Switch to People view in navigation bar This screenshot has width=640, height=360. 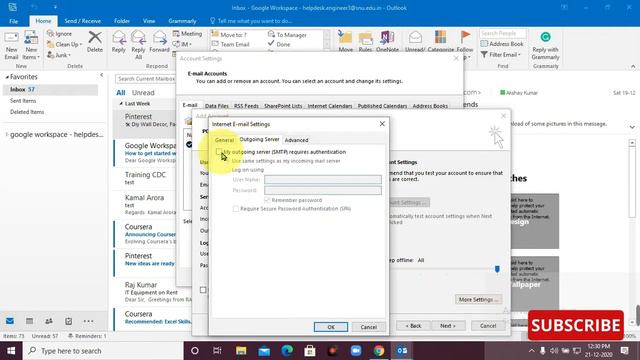pyautogui.click(x=49, y=321)
